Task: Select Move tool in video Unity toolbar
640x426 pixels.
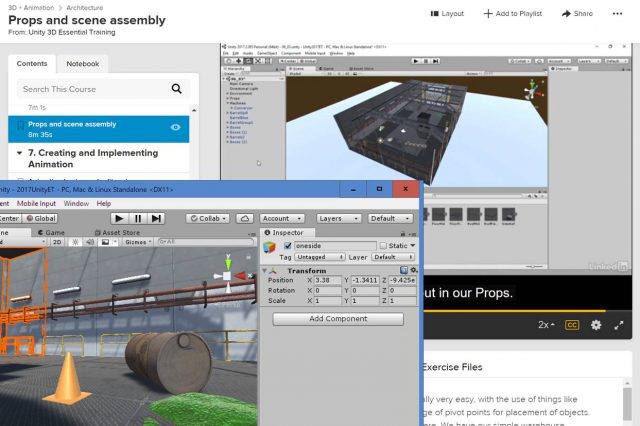Action: click(238, 61)
